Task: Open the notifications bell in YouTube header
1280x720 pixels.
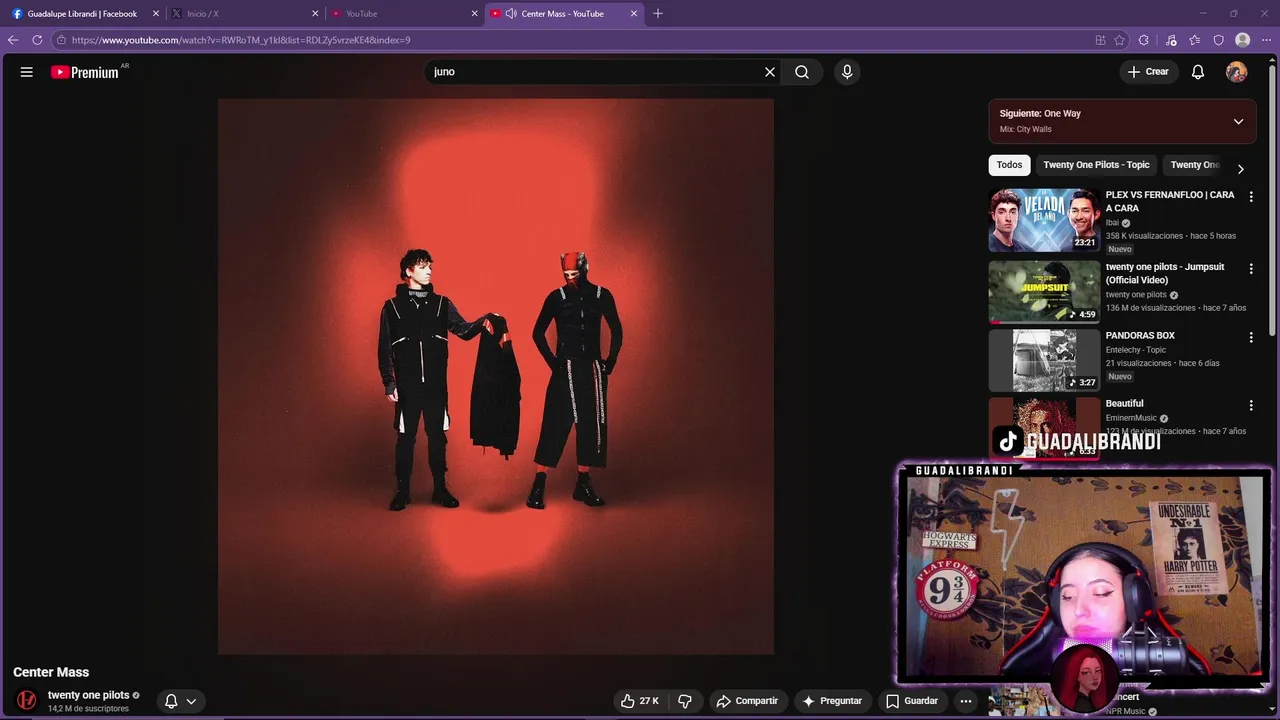Action: coord(1198,72)
